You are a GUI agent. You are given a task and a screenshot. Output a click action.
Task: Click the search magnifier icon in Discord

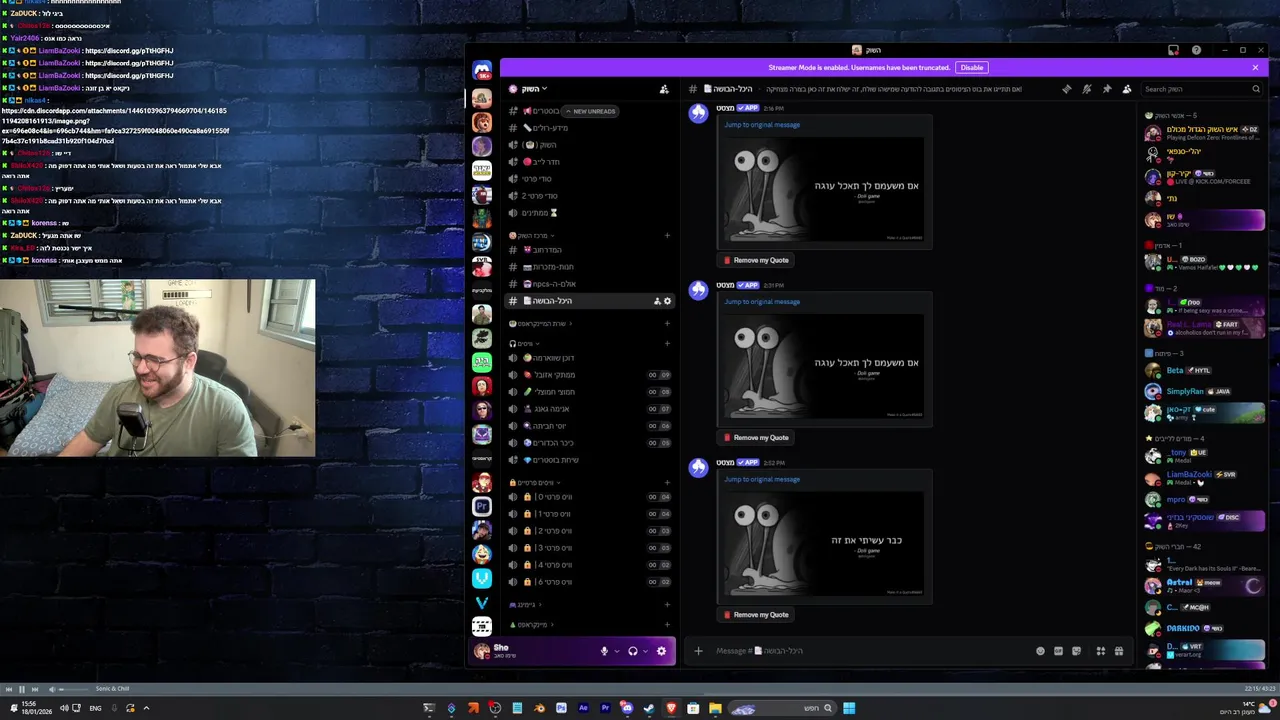(x=1256, y=89)
